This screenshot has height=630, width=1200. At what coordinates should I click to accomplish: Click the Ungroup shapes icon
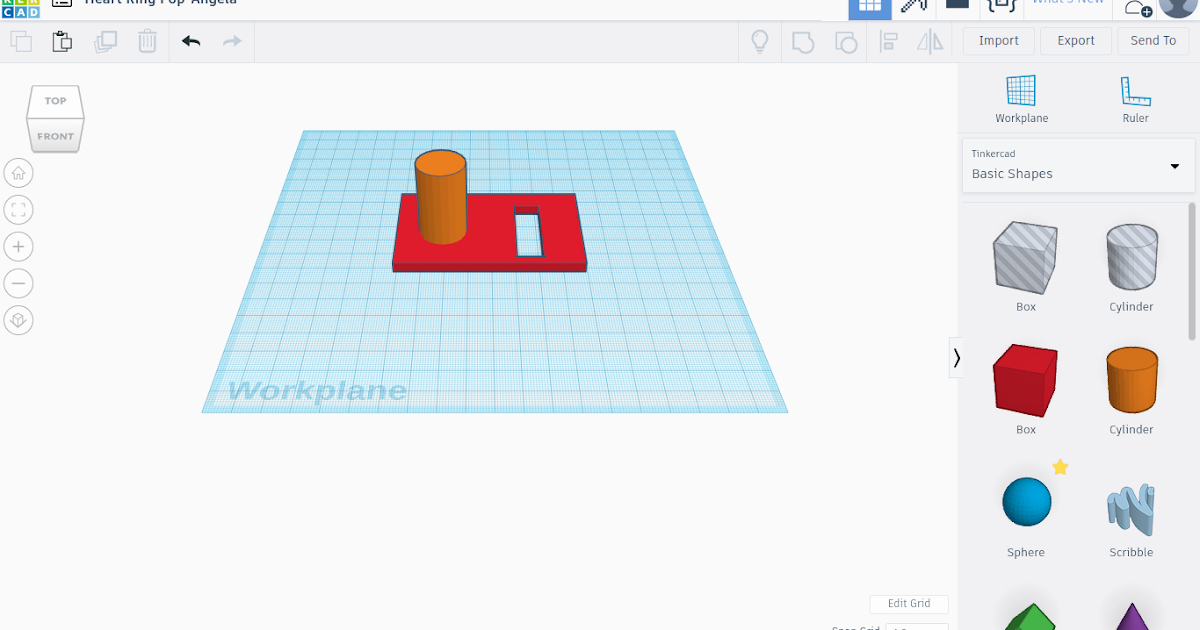(x=845, y=41)
